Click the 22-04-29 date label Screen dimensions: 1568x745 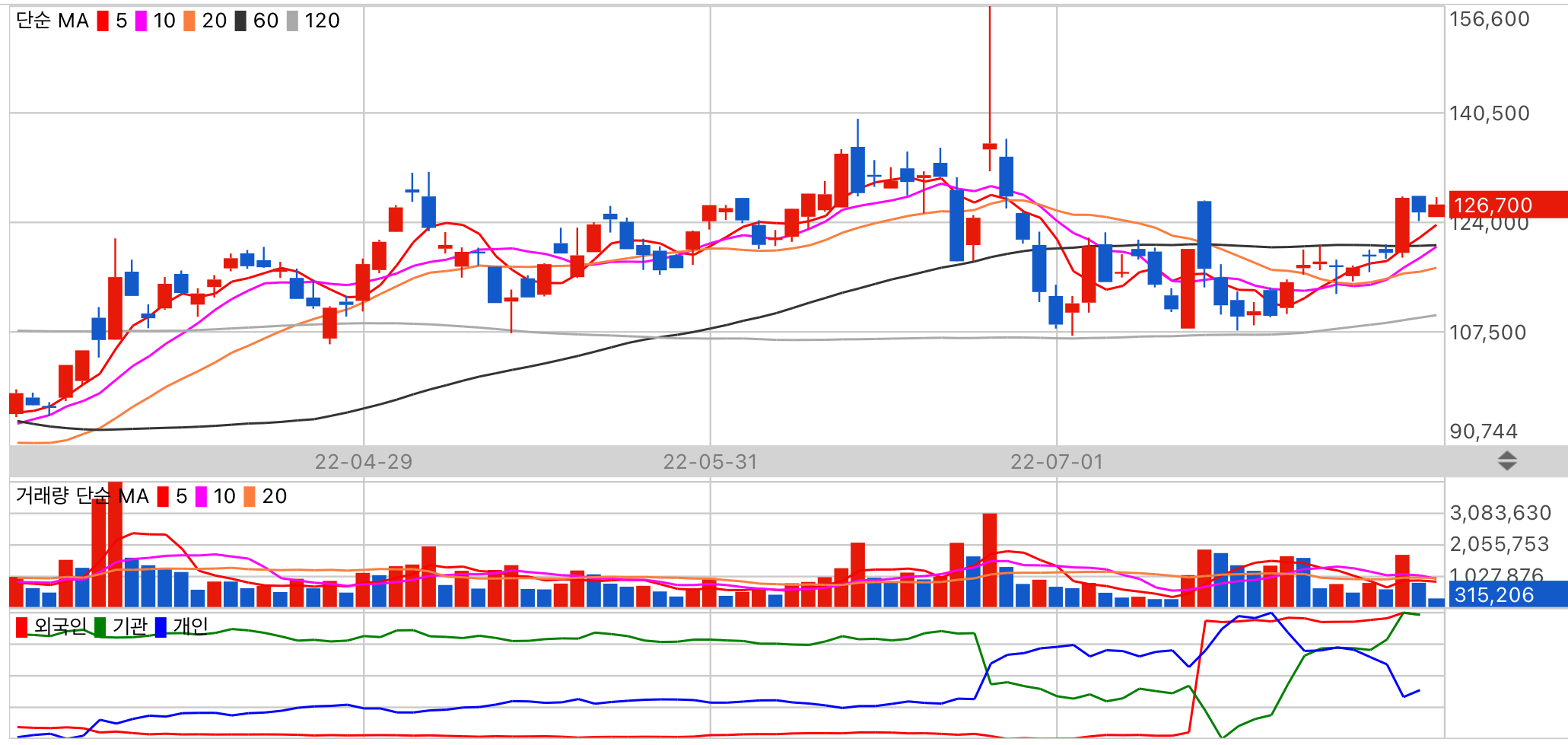(364, 462)
